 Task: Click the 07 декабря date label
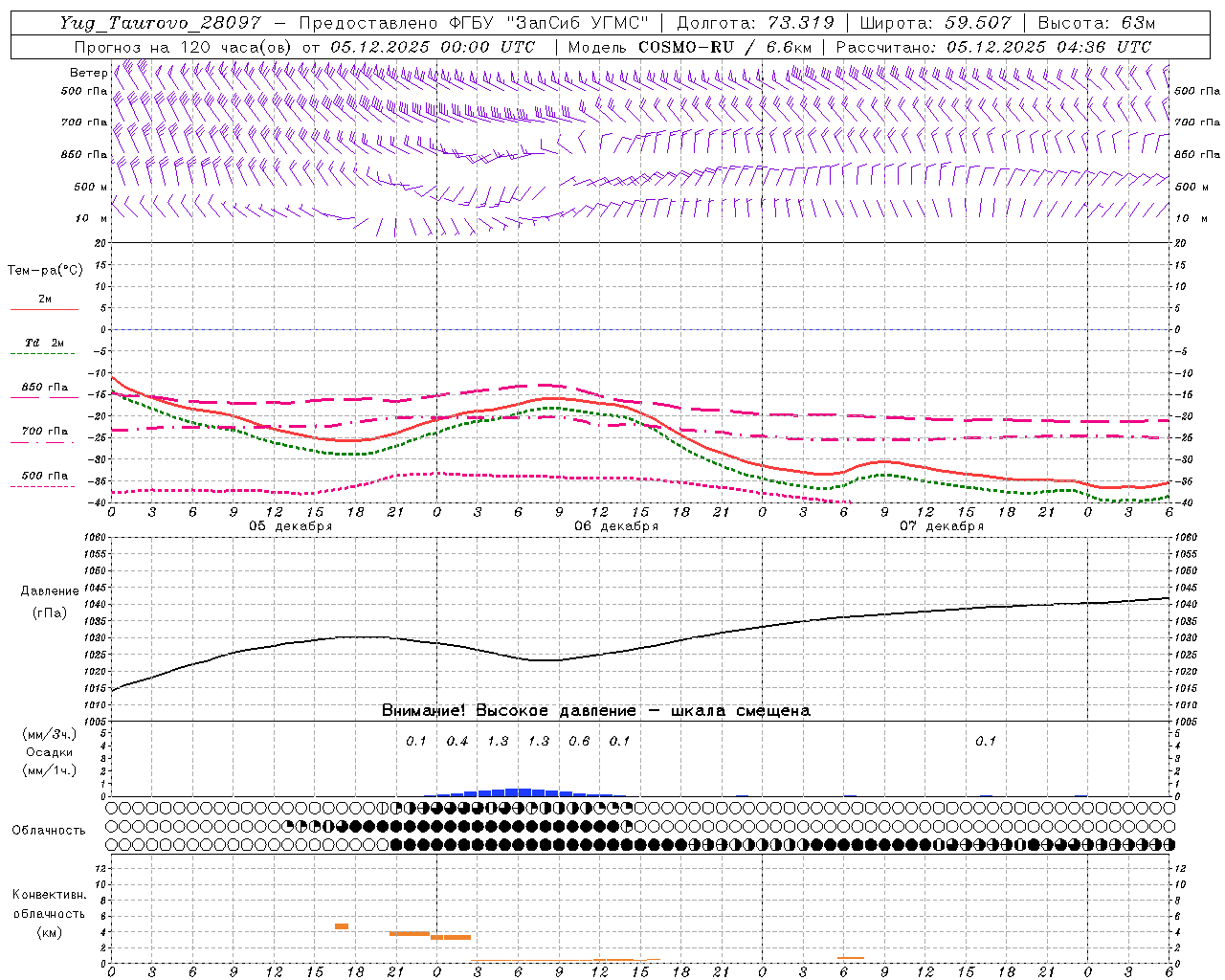(942, 526)
